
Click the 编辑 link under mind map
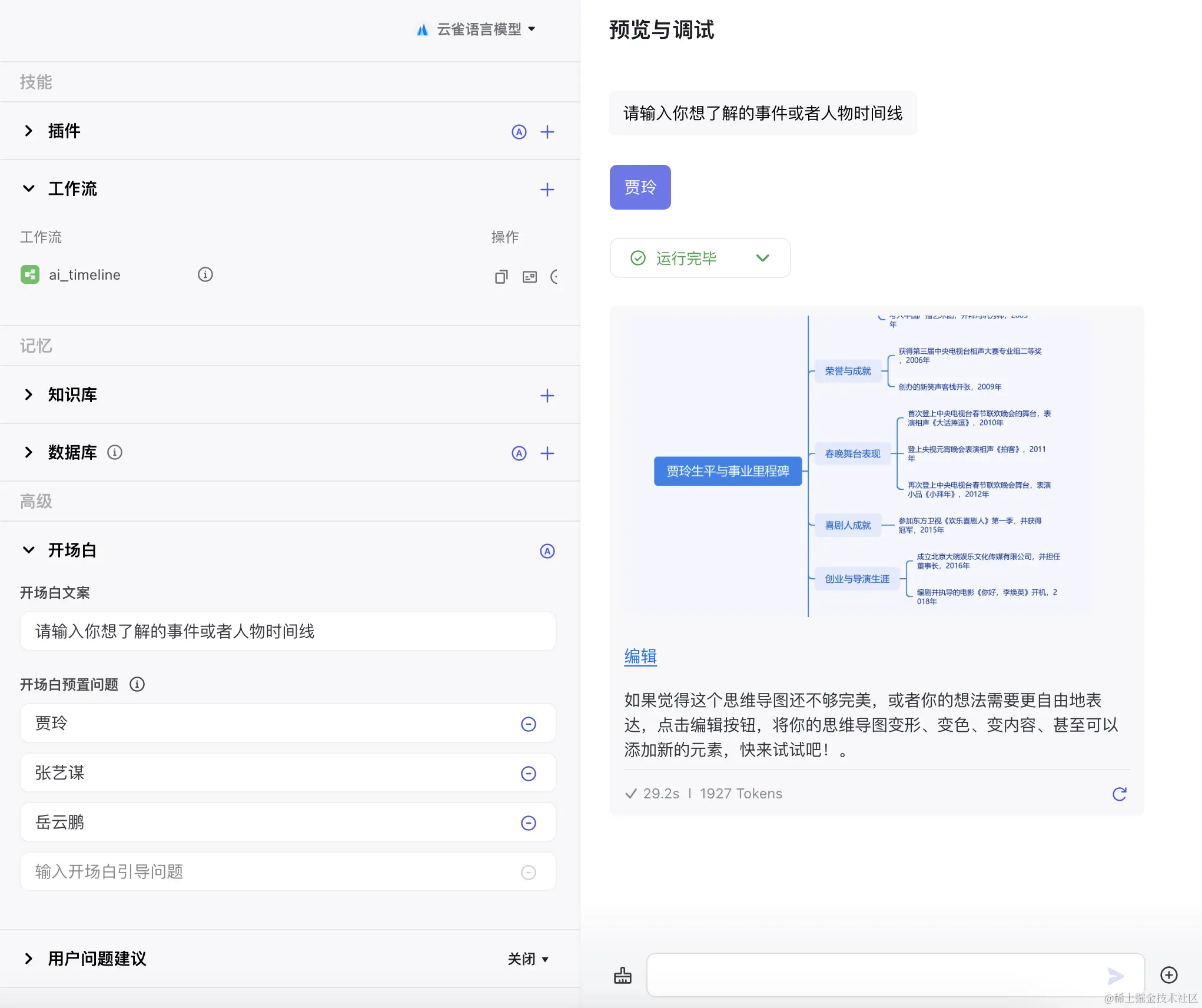(x=640, y=656)
